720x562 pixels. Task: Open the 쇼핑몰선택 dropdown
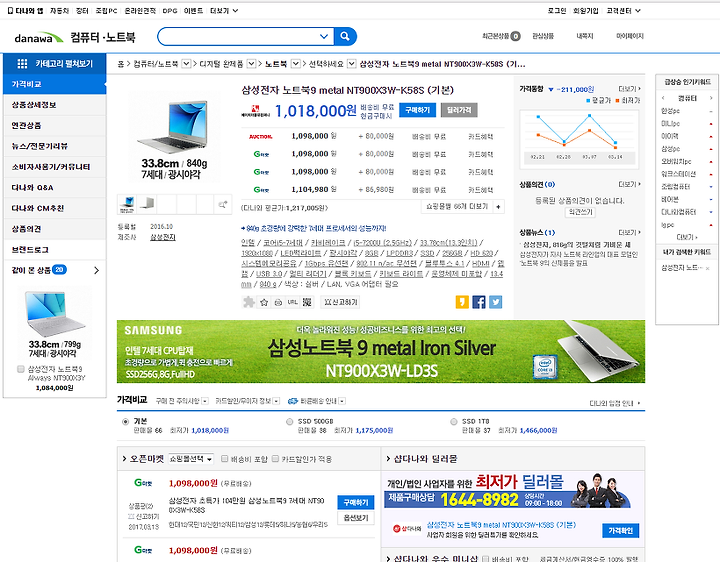[x=191, y=459]
